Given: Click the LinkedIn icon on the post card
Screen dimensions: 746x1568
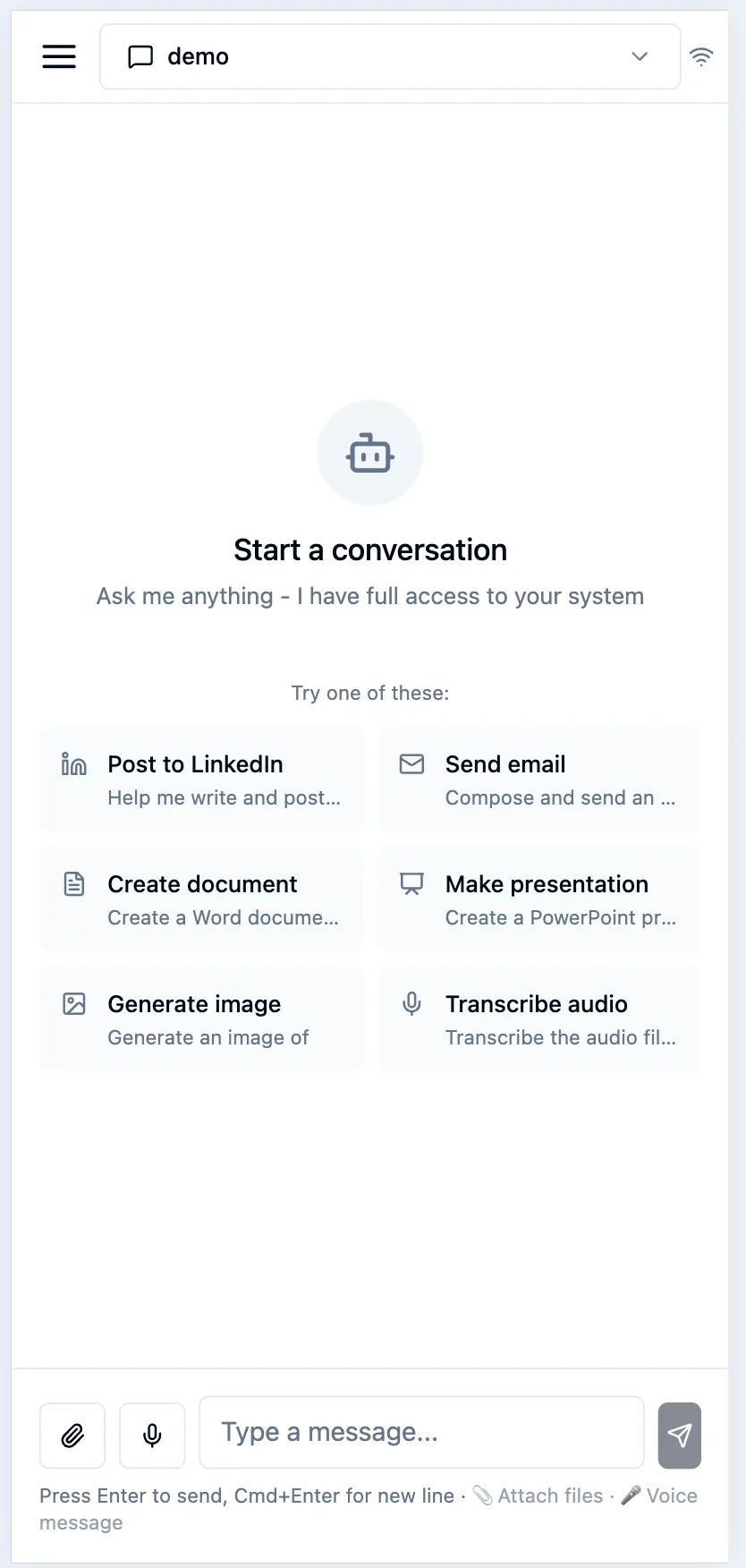Looking at the screenshot, I should pyautogui.click(x=73, y=764).
